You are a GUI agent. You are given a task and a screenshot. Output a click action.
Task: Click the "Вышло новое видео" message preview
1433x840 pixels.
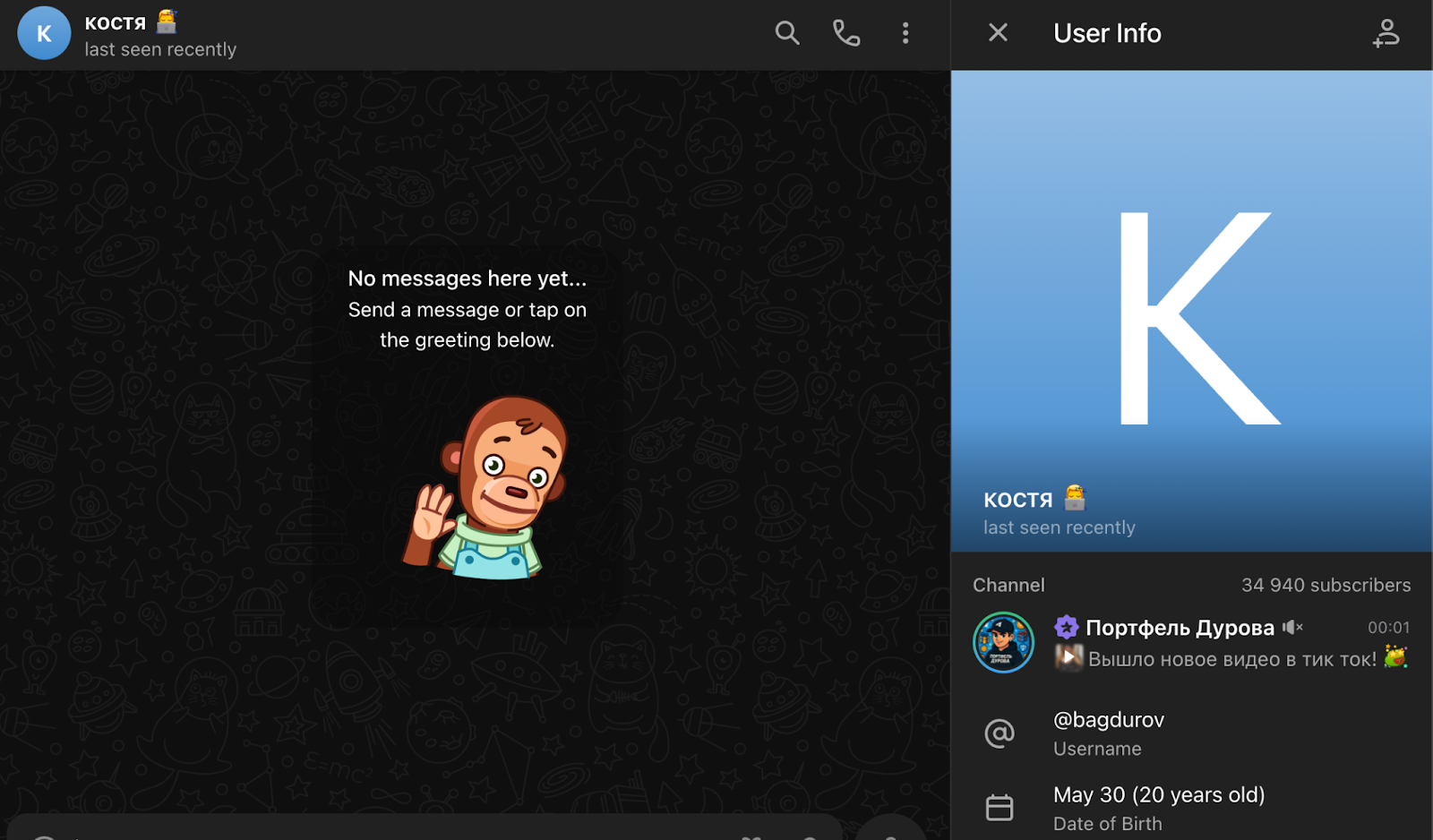click(1232, 659)
